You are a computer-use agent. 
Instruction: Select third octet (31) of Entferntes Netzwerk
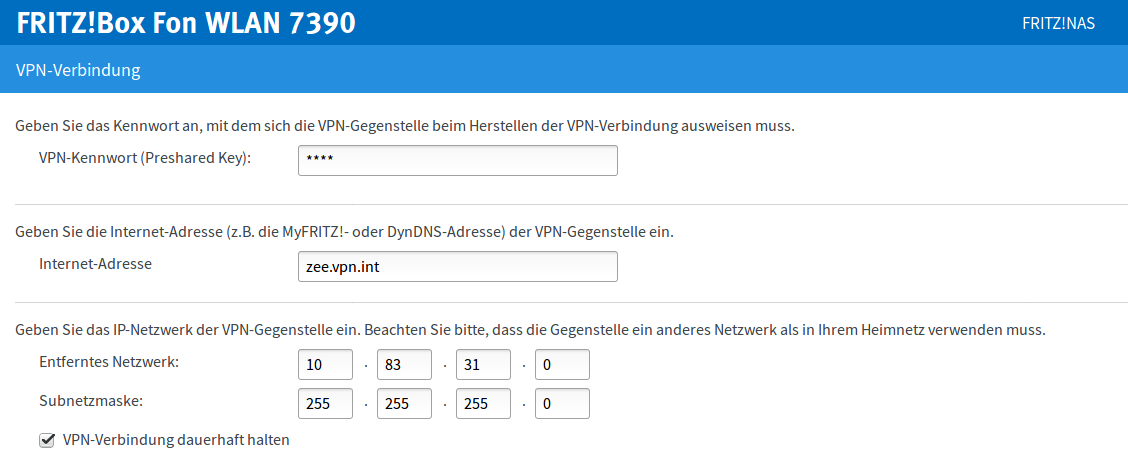pos(483,364)
